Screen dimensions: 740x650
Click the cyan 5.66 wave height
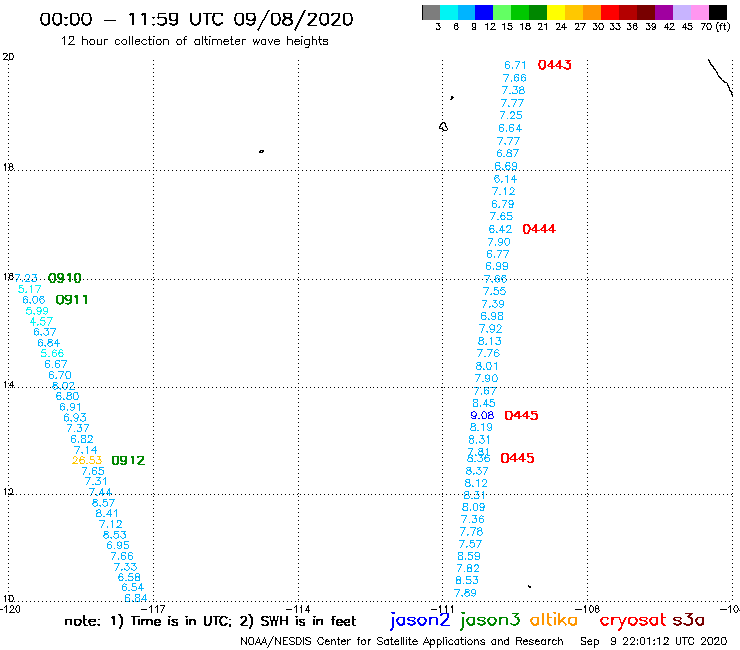[x=52, y=354]
